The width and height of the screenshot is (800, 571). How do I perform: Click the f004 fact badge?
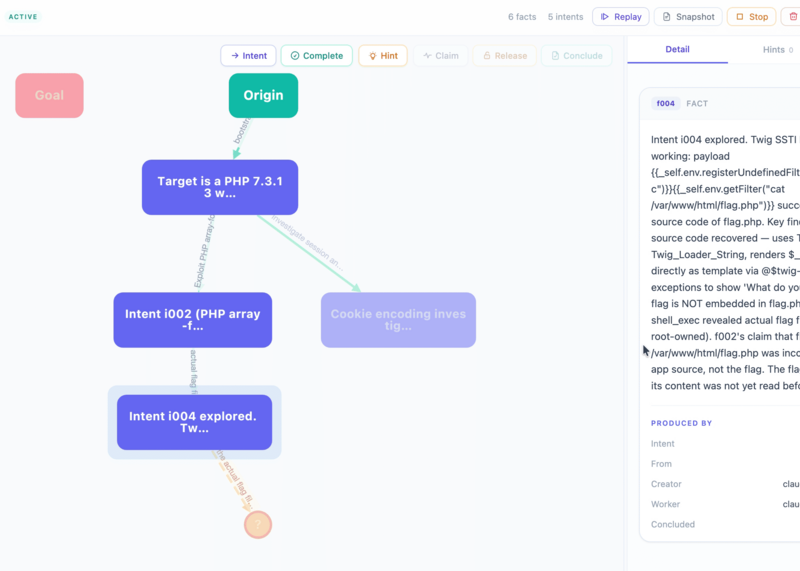click(665, 104)
